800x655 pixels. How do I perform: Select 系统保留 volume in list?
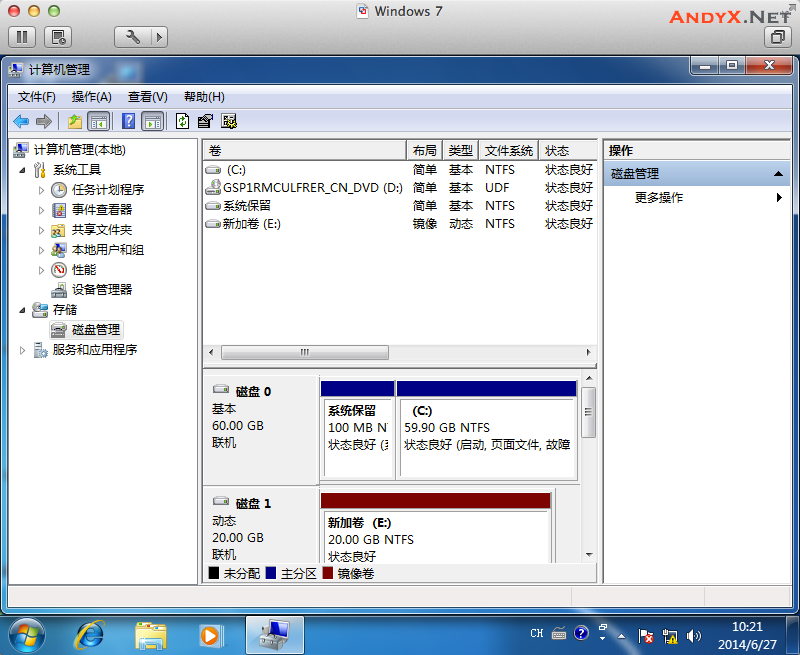pyautogui.click(x=399, y=206)
